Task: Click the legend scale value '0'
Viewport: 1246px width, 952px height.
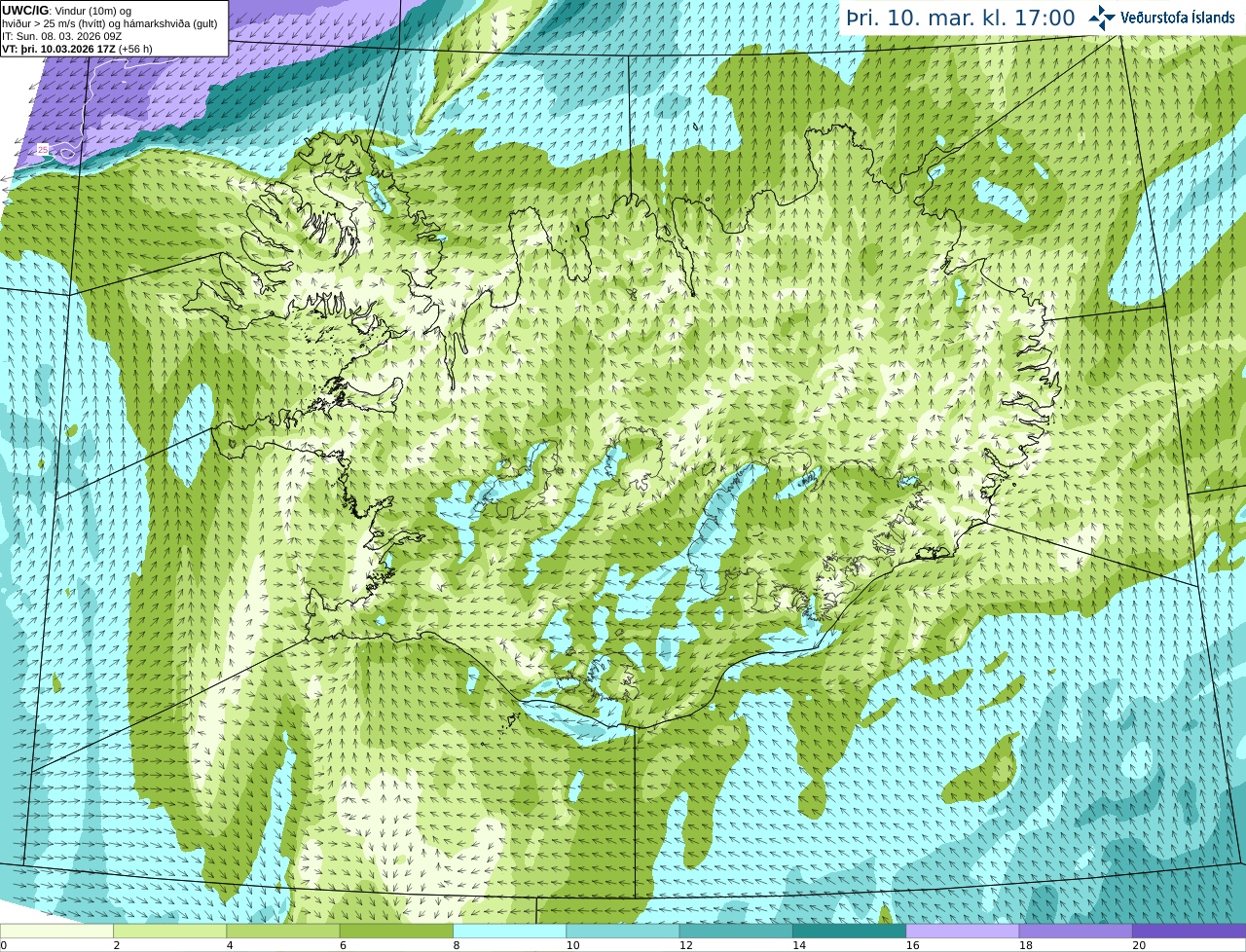Action: [4, 945]
